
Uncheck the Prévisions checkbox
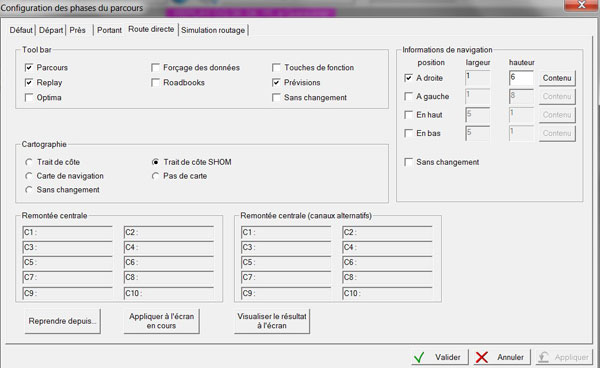(276, 82)
